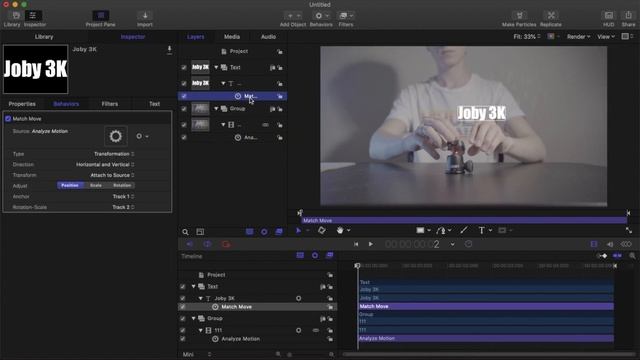Uncheck Match Move in the timeline list
This screenshot has height=360, width=640.
(x=182, y=307)
